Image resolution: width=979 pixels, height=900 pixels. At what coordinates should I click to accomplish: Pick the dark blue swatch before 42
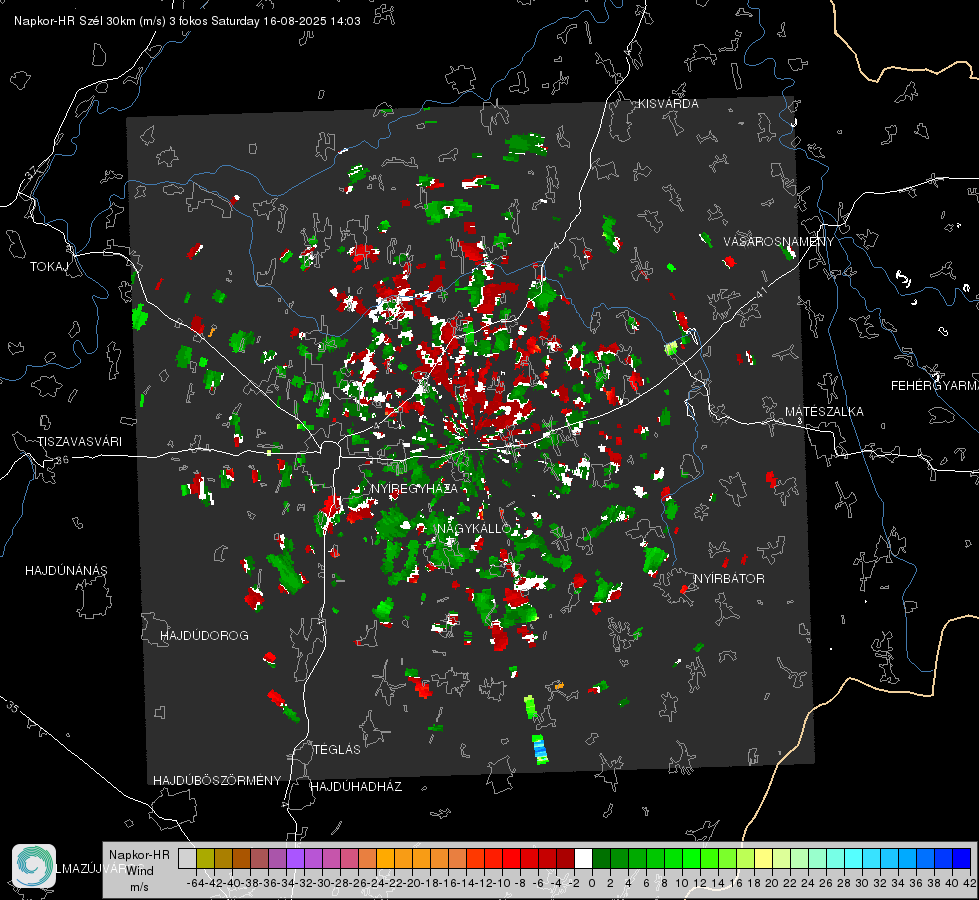coord(962,859)
